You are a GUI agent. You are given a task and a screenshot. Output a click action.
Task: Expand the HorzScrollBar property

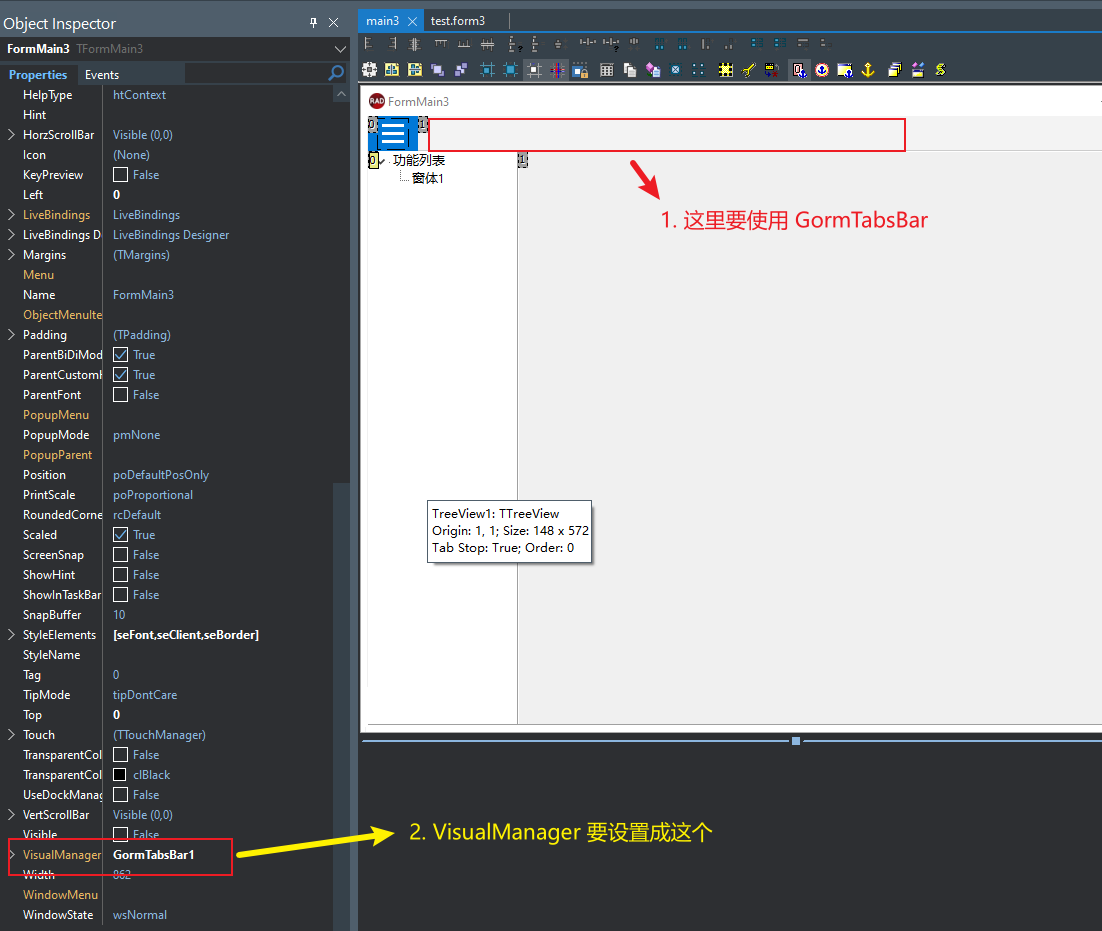11,134
